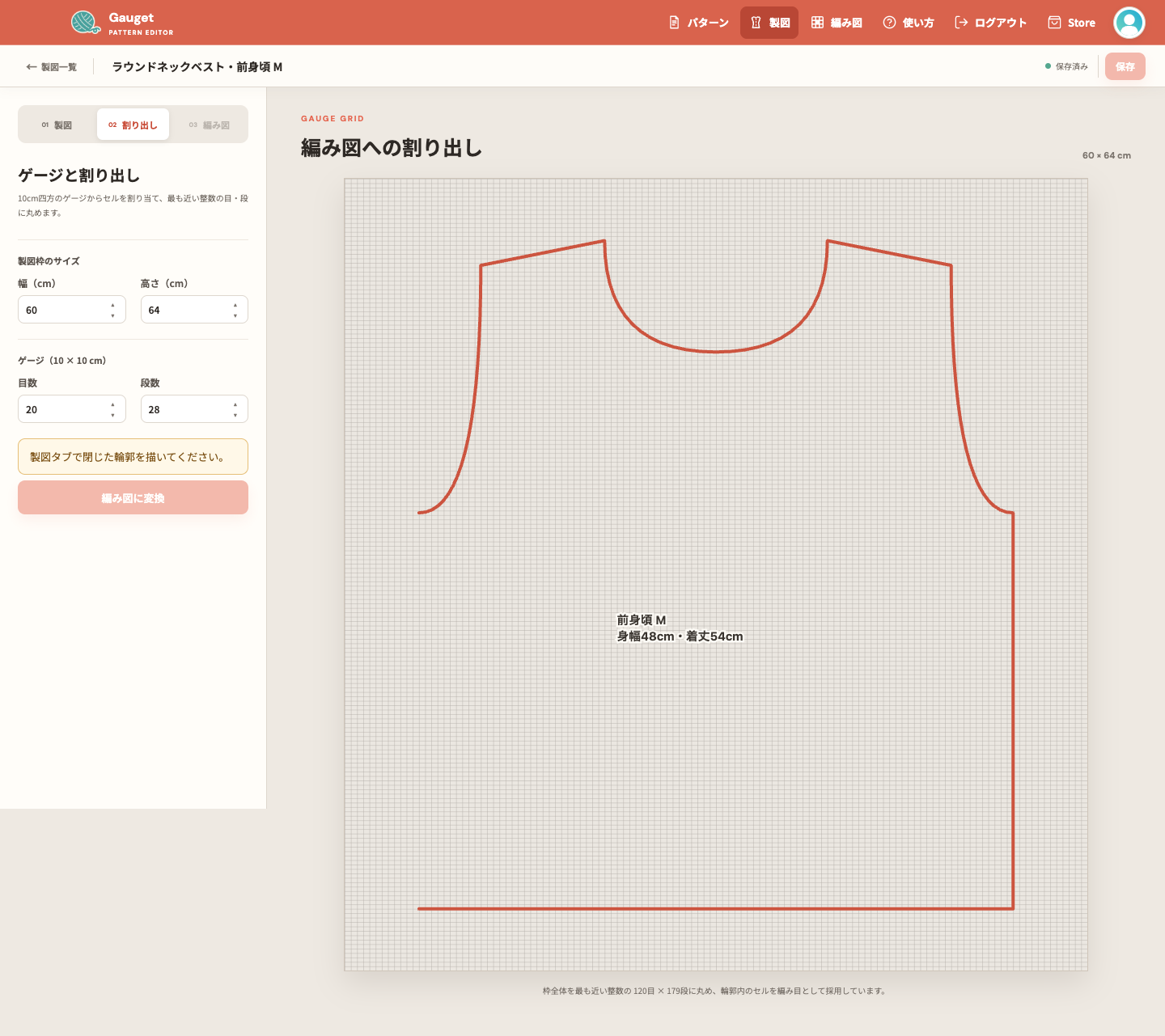Click the 目数 gauge input field

(x=72, y=409)
